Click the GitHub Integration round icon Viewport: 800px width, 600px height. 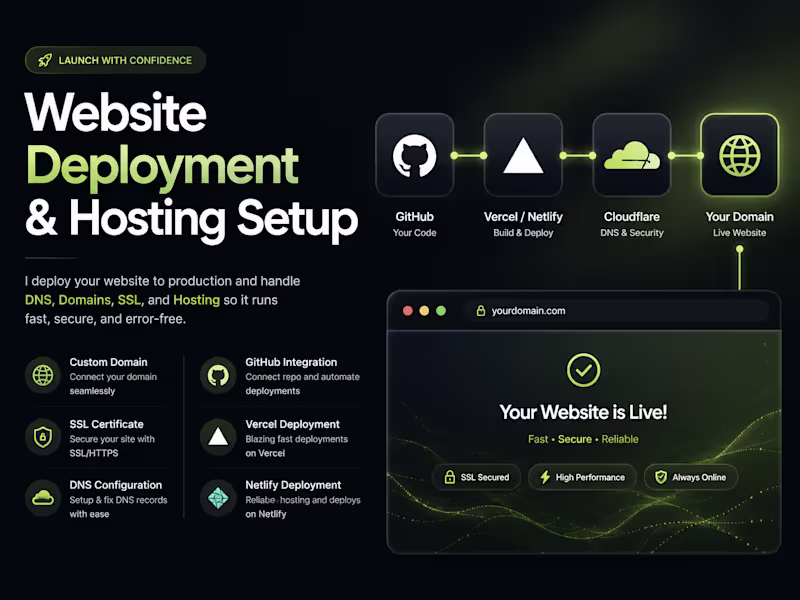218,375
